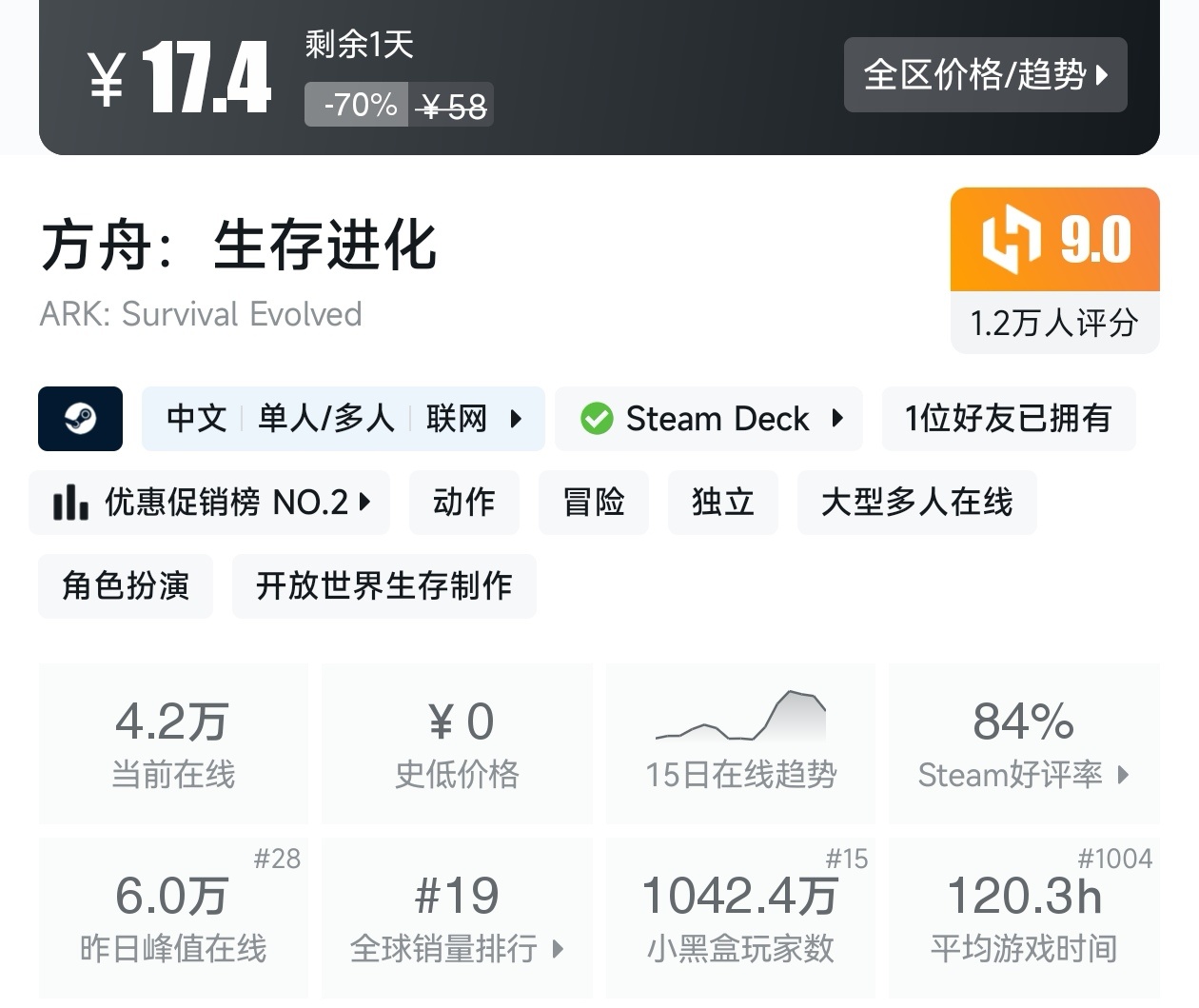Expand 全区价格/趋势 regional price trends
The image size is (1199, 1008).
pos(985,75)
